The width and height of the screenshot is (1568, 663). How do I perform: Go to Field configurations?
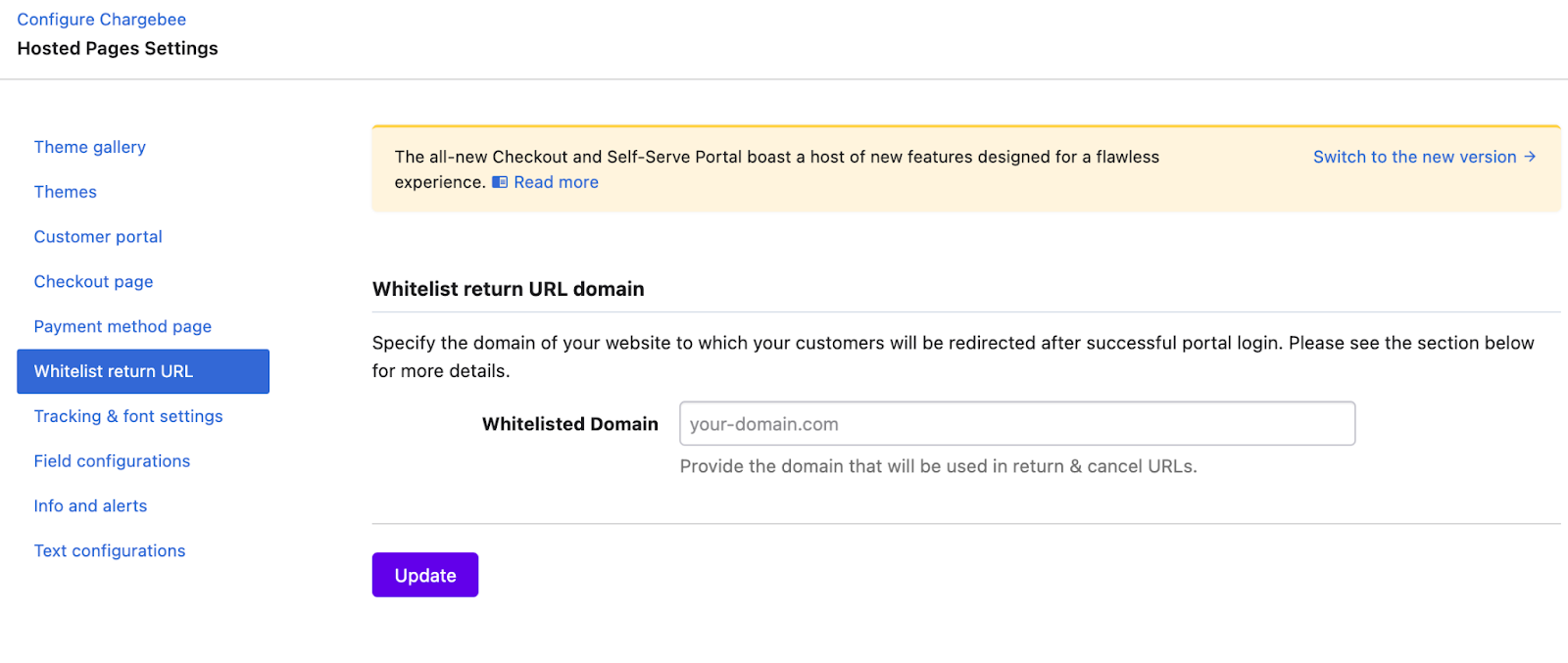112,461
